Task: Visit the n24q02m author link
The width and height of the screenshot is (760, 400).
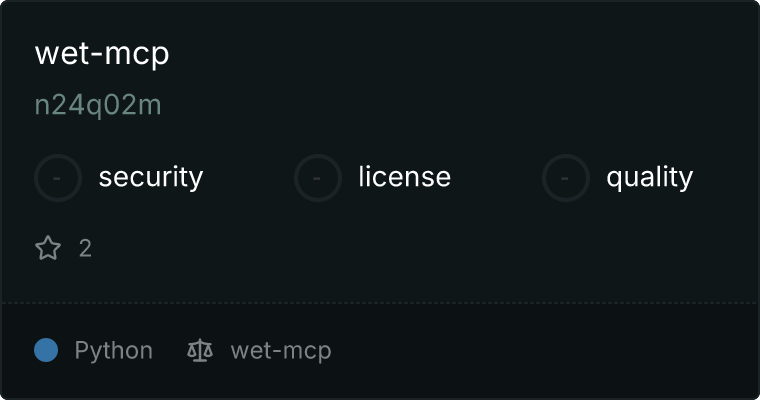Action: click(98, 105)
